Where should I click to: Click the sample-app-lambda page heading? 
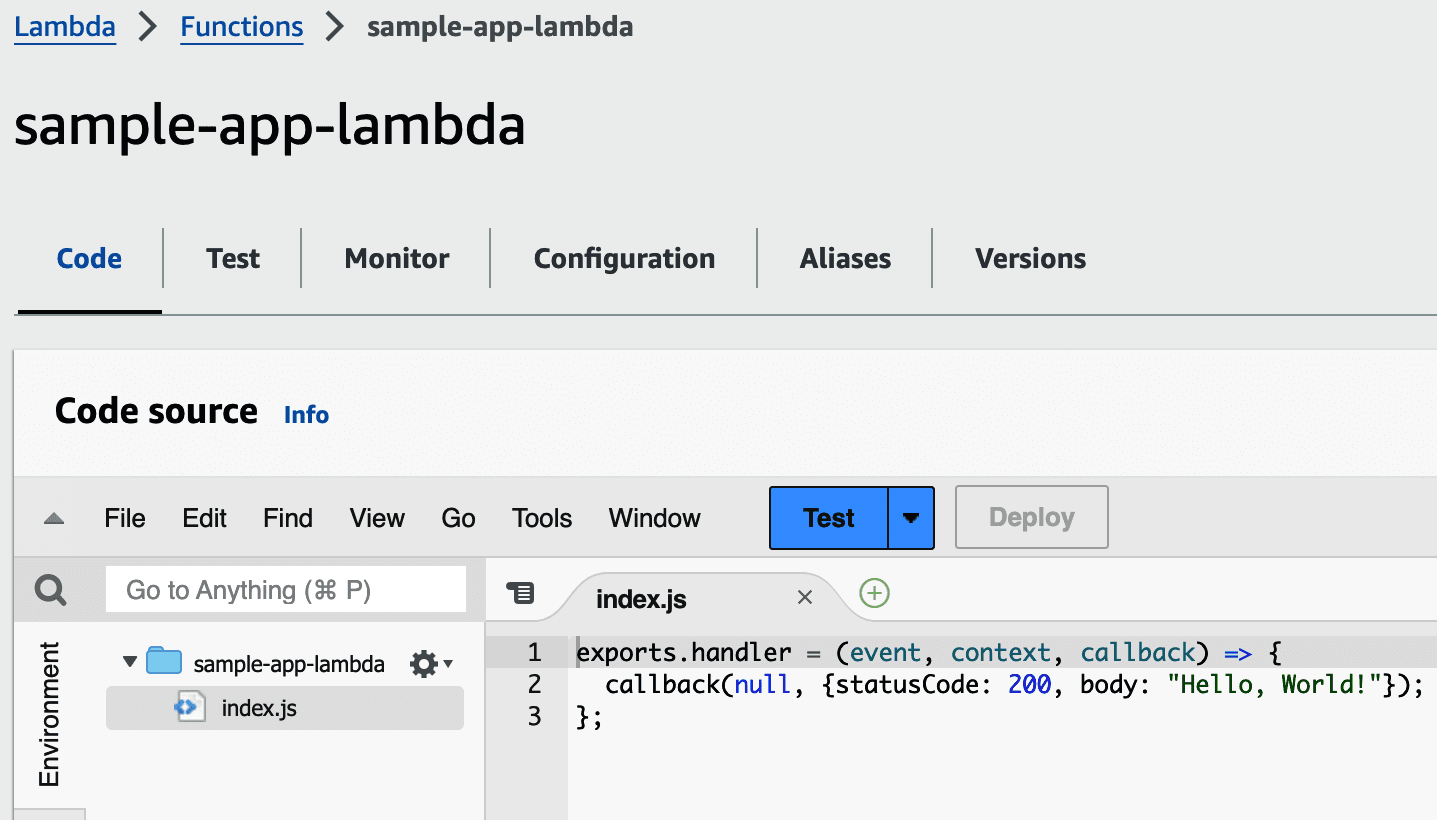point(270,126)
